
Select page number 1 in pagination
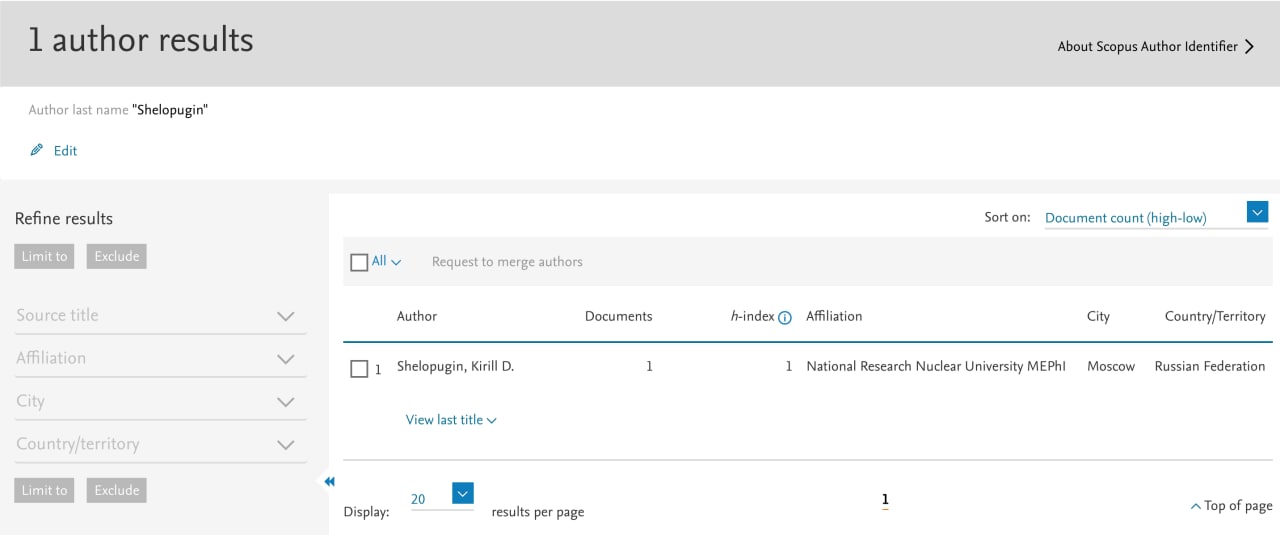[885, 500]
